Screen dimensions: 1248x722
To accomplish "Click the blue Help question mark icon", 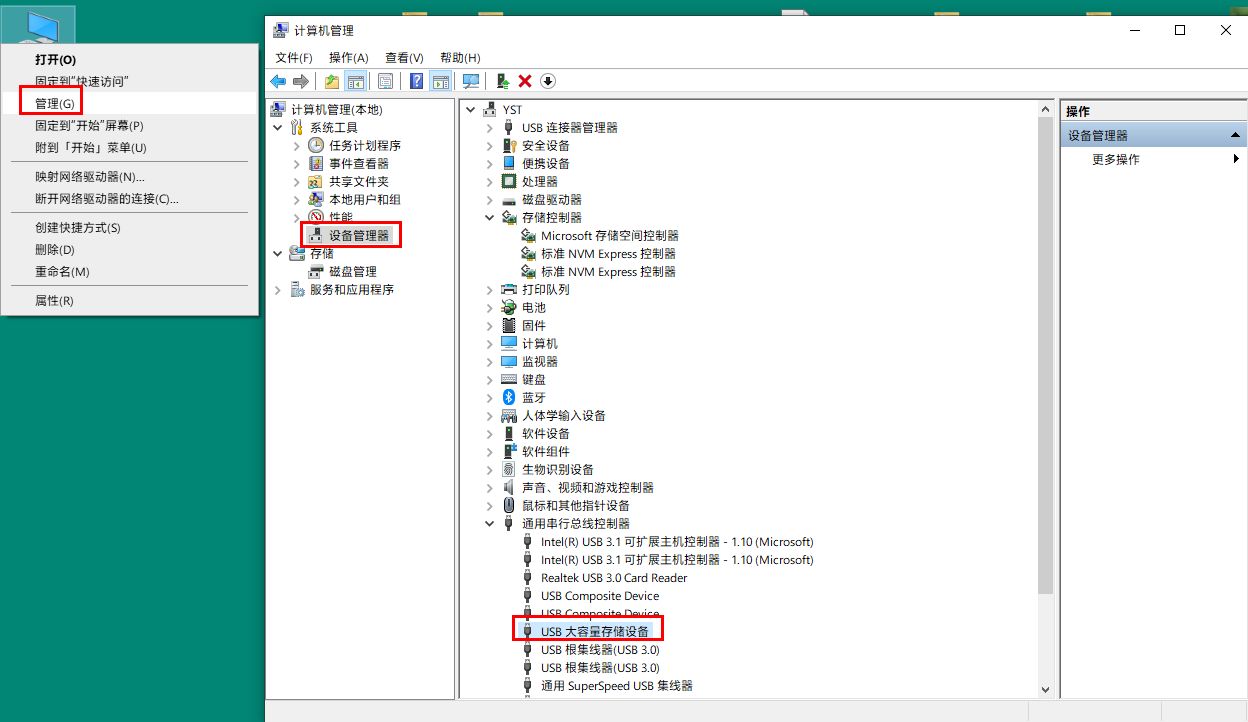I will coord(416,81).
